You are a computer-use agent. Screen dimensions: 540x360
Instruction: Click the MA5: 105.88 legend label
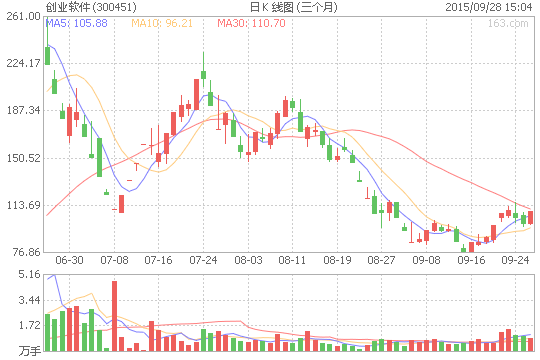pos(76,23)
